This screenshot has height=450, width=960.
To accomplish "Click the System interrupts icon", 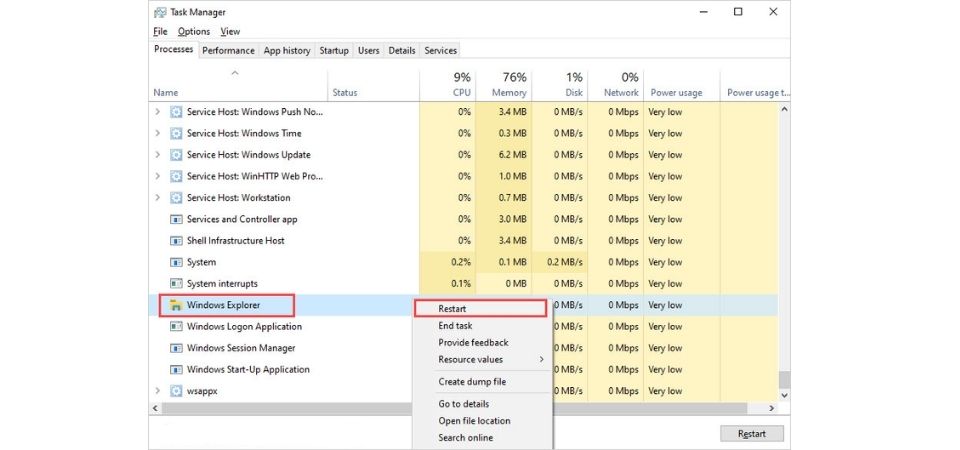I will pos(176,283).
